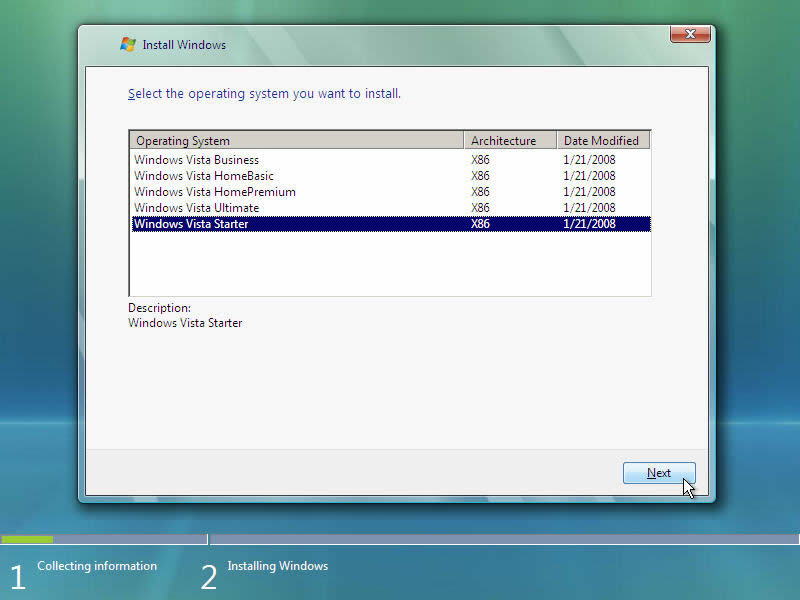Click 1/21/2008 date for Vista Business

(589, 160)
